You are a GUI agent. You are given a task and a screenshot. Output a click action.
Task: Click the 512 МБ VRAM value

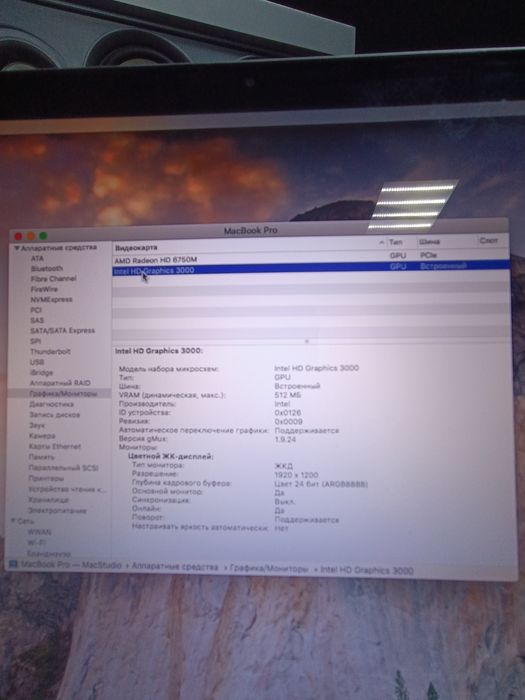click(288, 395)
